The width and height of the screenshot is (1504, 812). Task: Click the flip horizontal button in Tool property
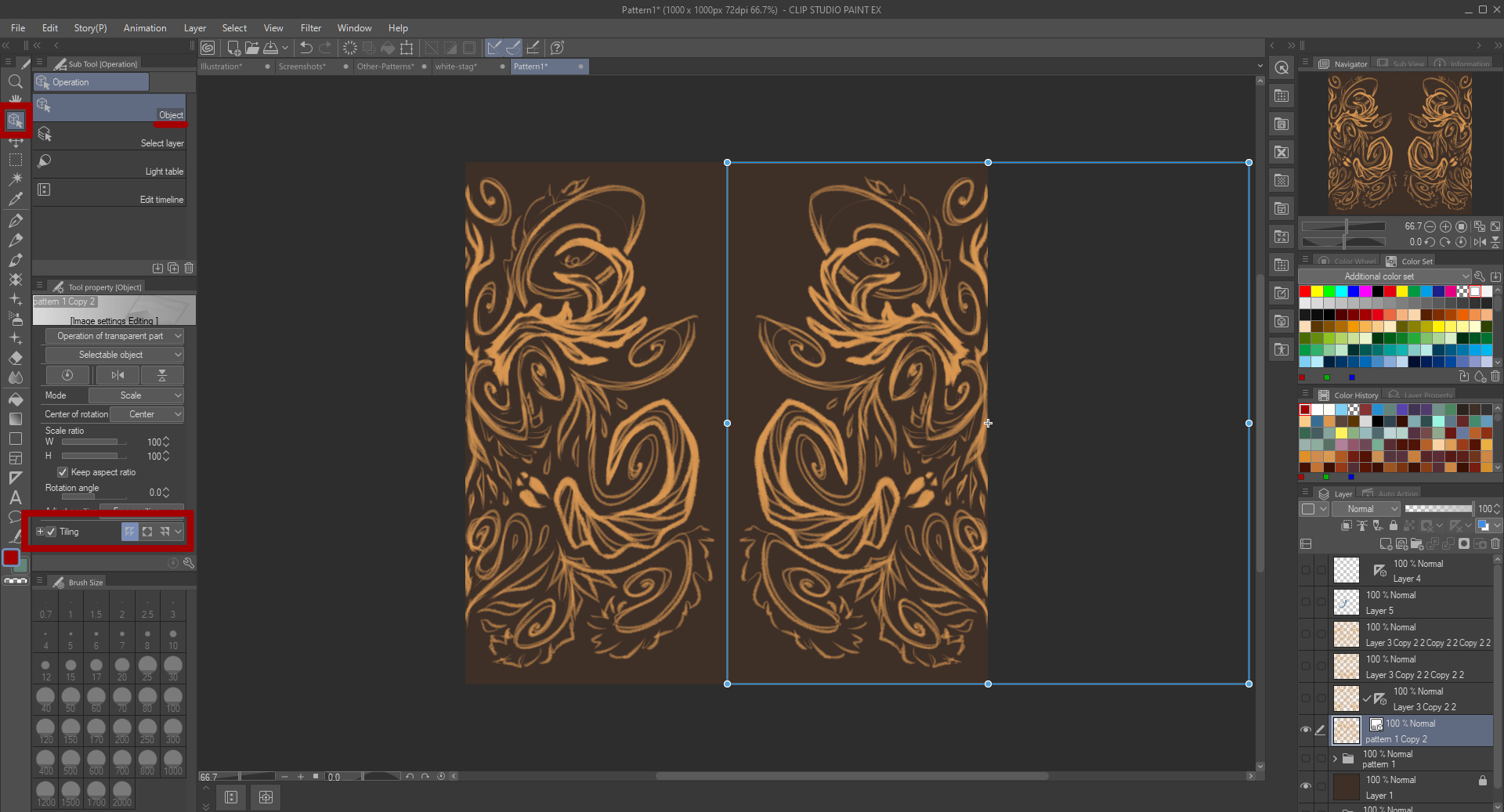click(117, 375)
